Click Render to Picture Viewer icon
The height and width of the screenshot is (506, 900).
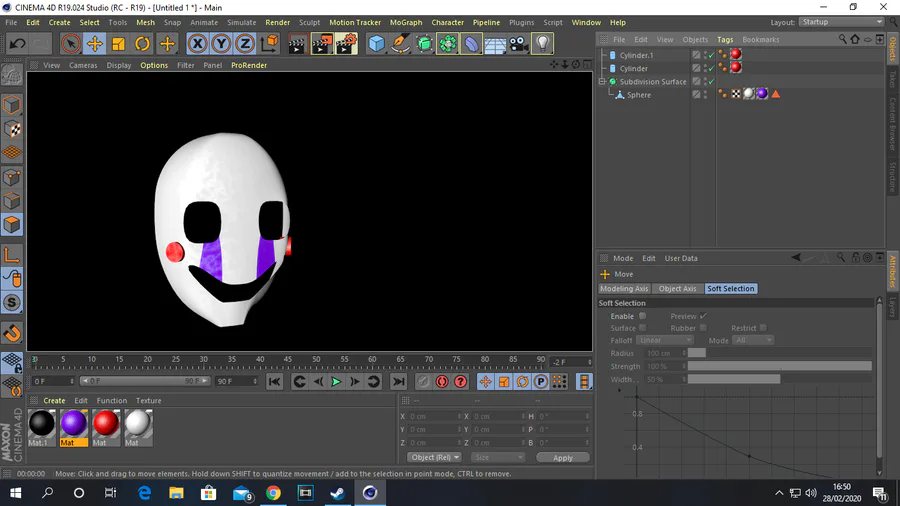322,44
